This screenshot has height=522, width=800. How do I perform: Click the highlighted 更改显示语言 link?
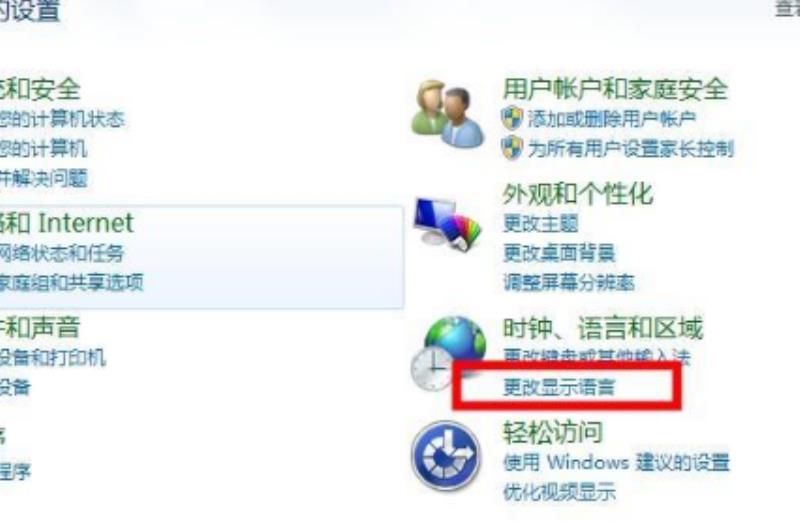click(559, 387)
